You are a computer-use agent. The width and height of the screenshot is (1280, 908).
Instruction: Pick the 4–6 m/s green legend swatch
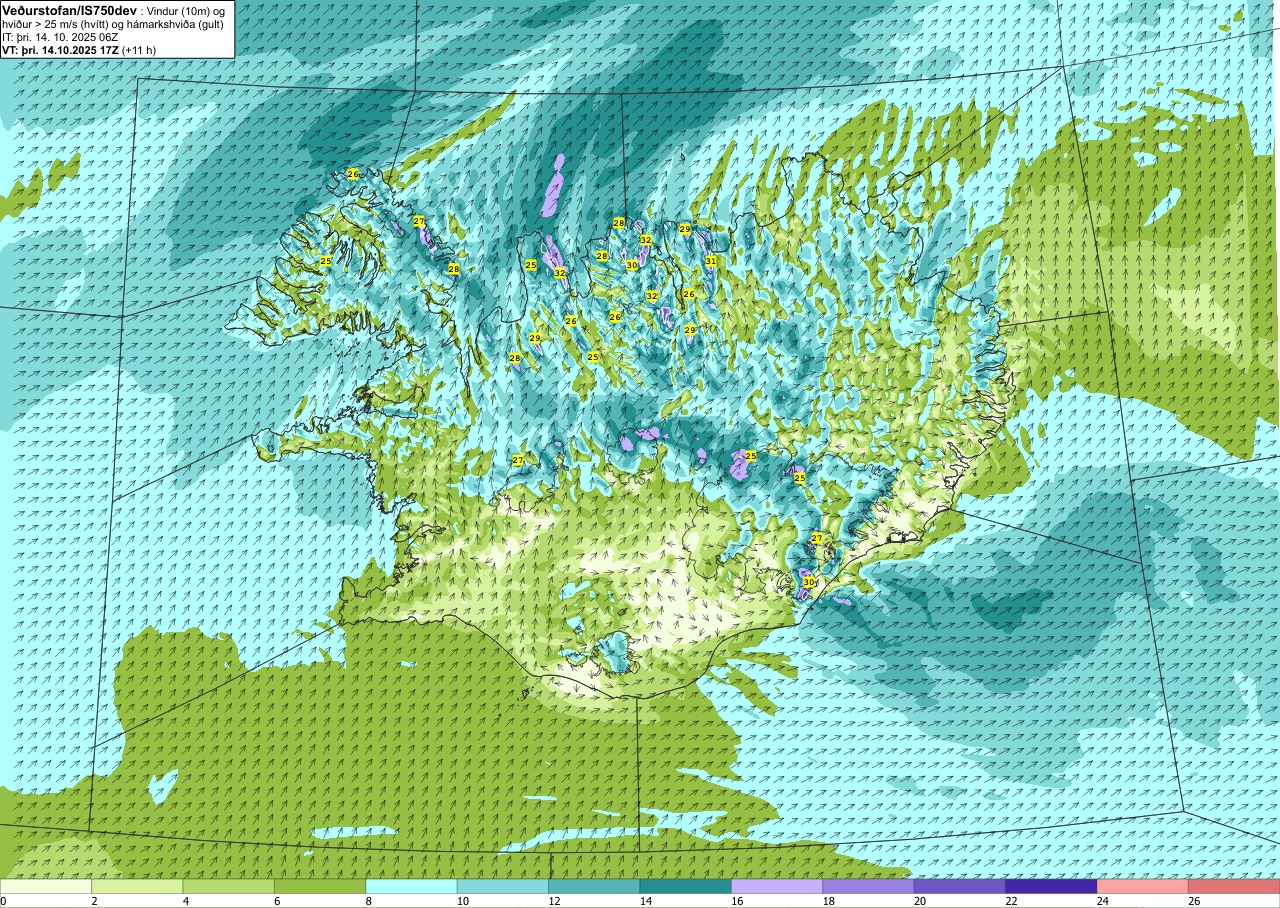229,886
